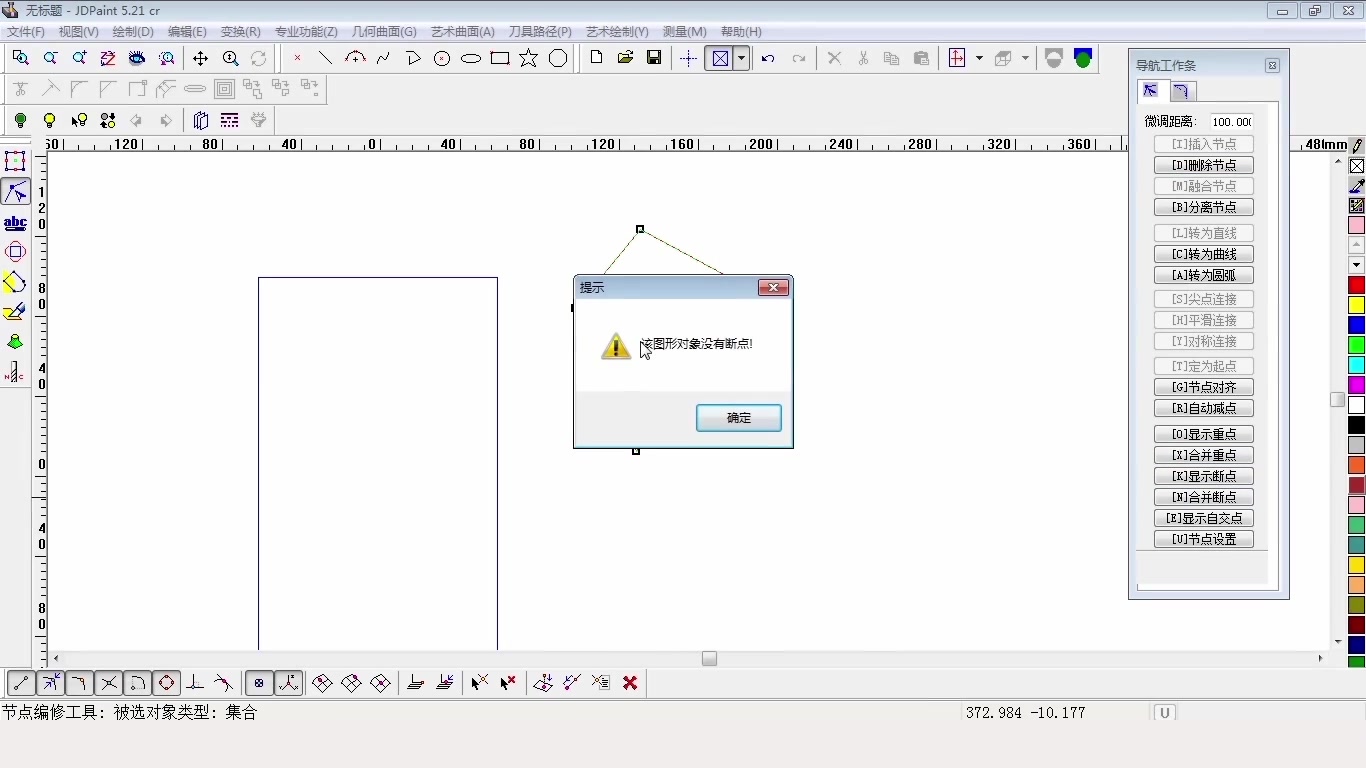Open 文件(F) menu
The width and height of the screenshot is (1366, 768).
click(x=26, y=32)
